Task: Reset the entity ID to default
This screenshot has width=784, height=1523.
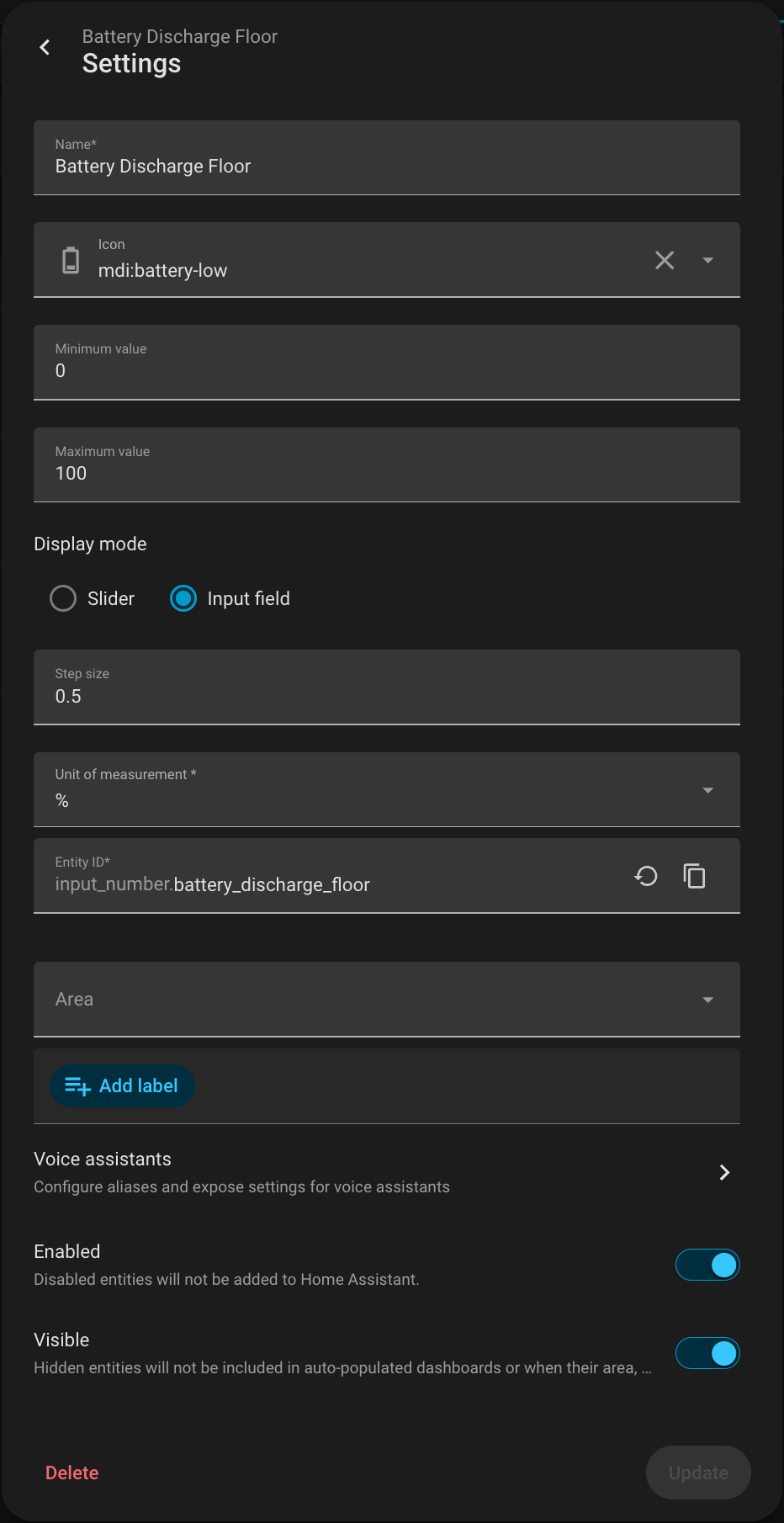Action: coord(646,876)
